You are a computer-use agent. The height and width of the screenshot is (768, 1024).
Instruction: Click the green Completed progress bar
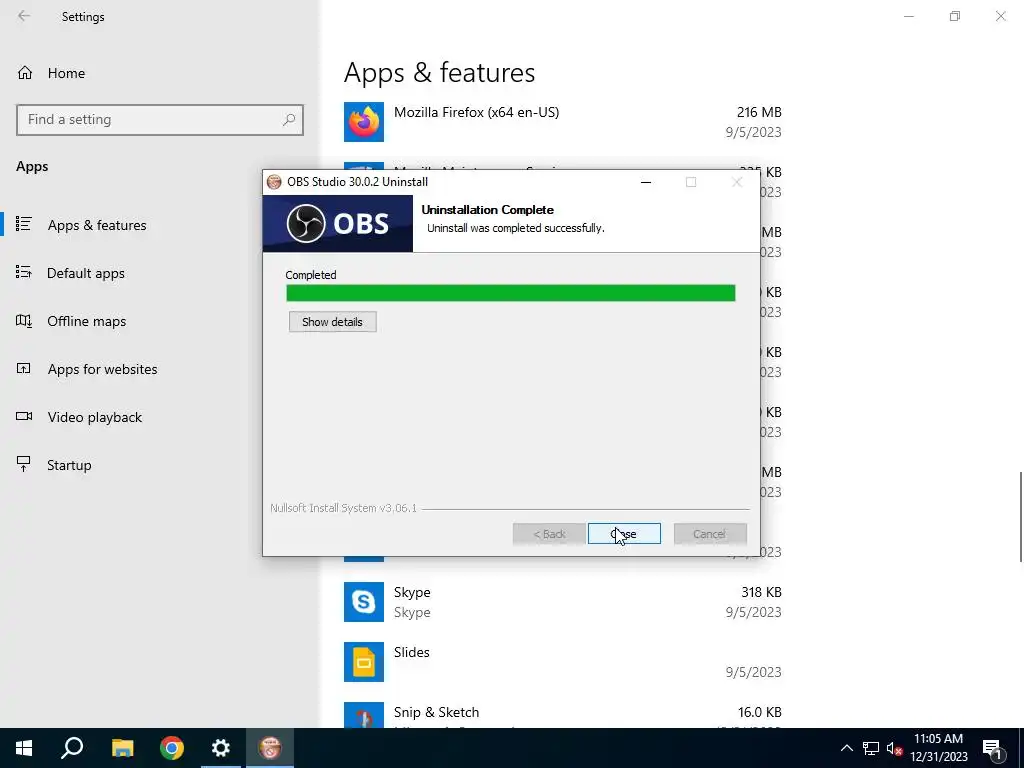[511, 293]
